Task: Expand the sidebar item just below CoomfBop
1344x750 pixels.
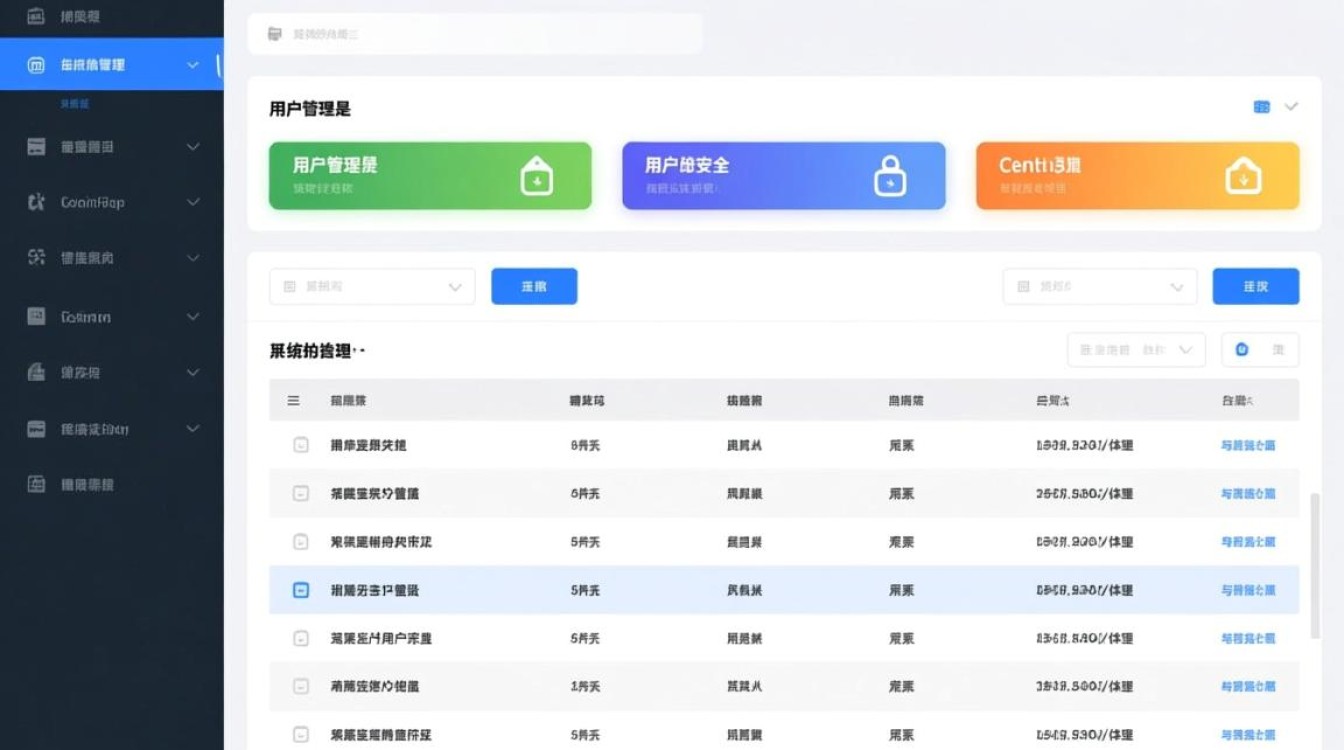Action: (193, 258)
